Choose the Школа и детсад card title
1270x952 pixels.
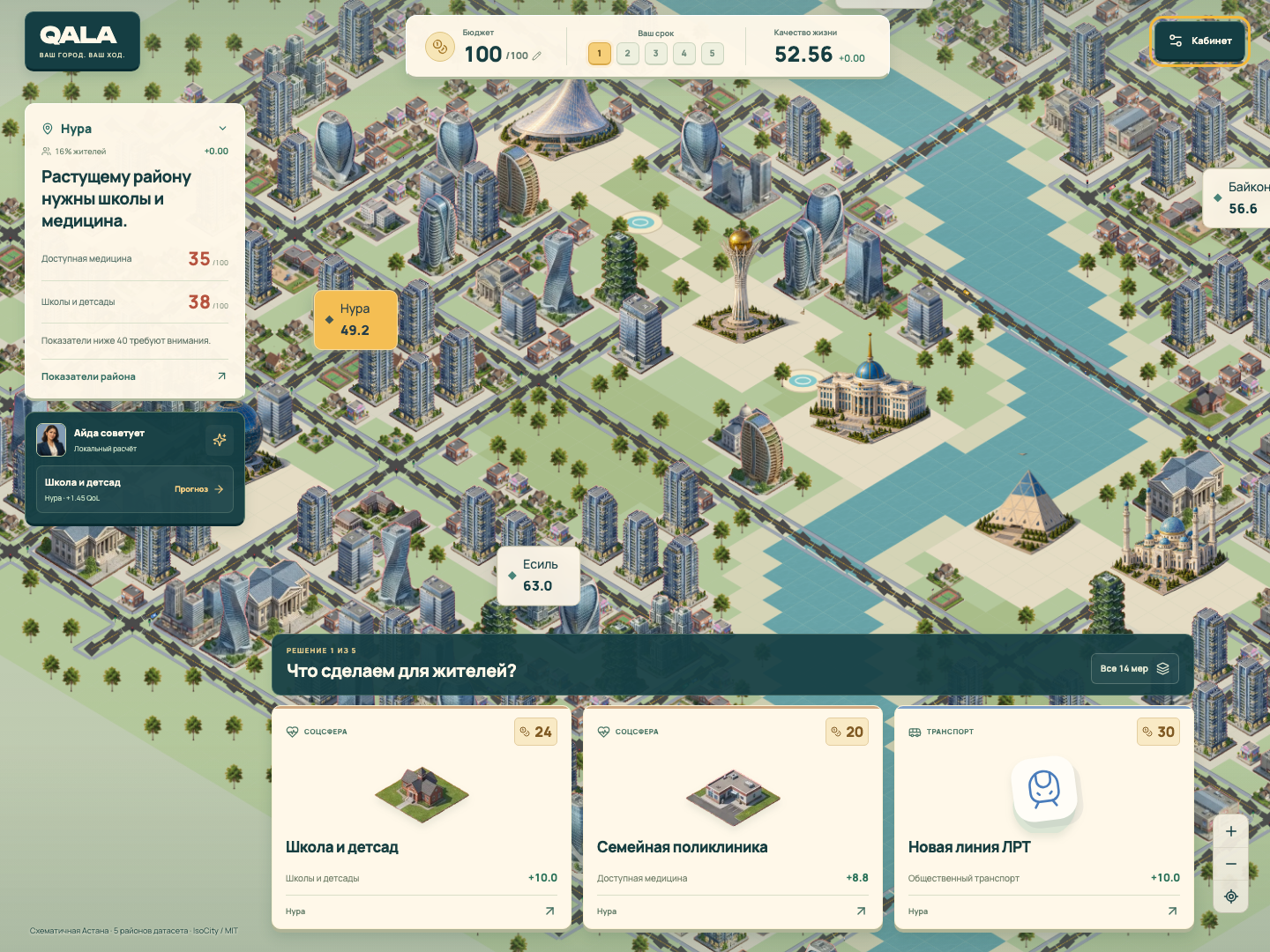click(x=342, y=847)
